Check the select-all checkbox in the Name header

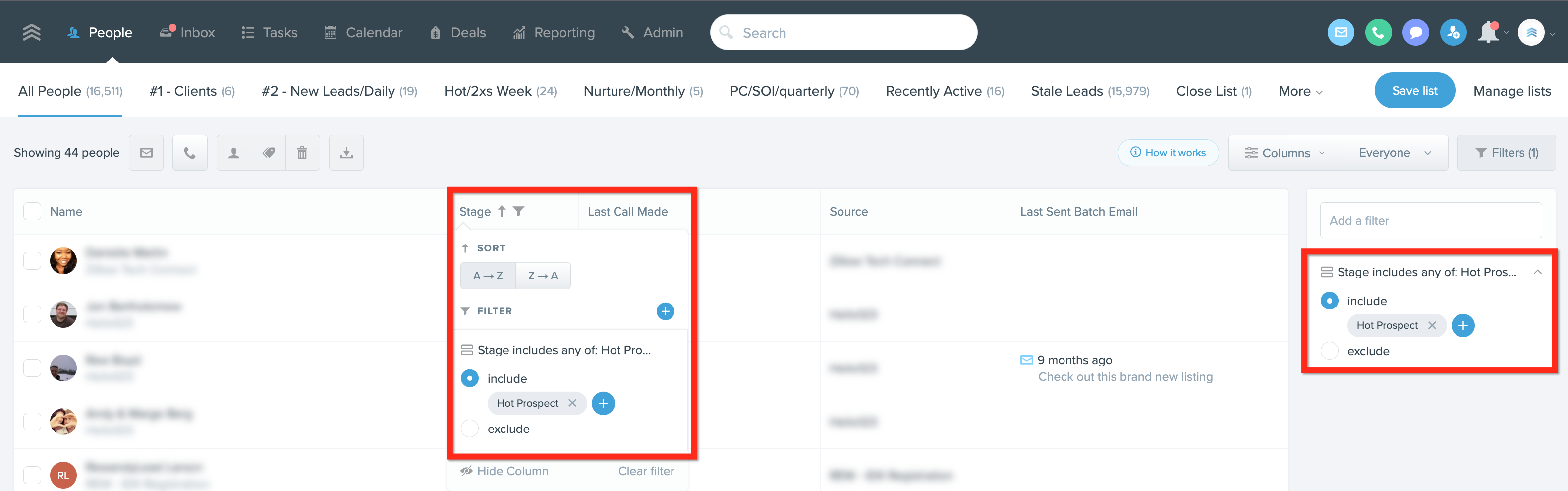point(32,211)
